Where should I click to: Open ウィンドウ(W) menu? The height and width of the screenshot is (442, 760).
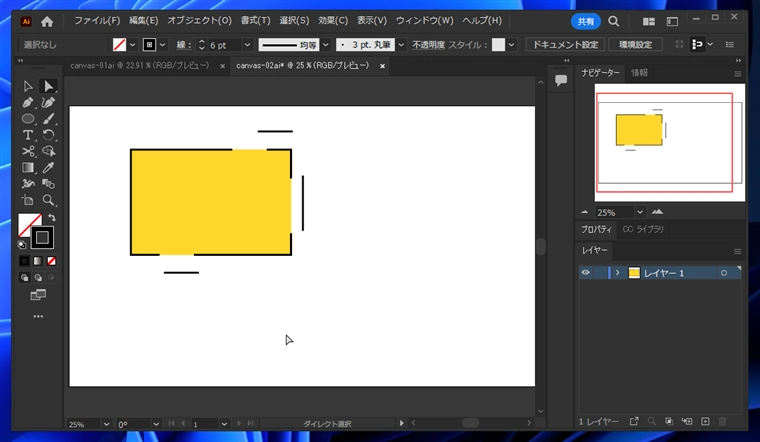pyautogui.click(x=425, y=21)
